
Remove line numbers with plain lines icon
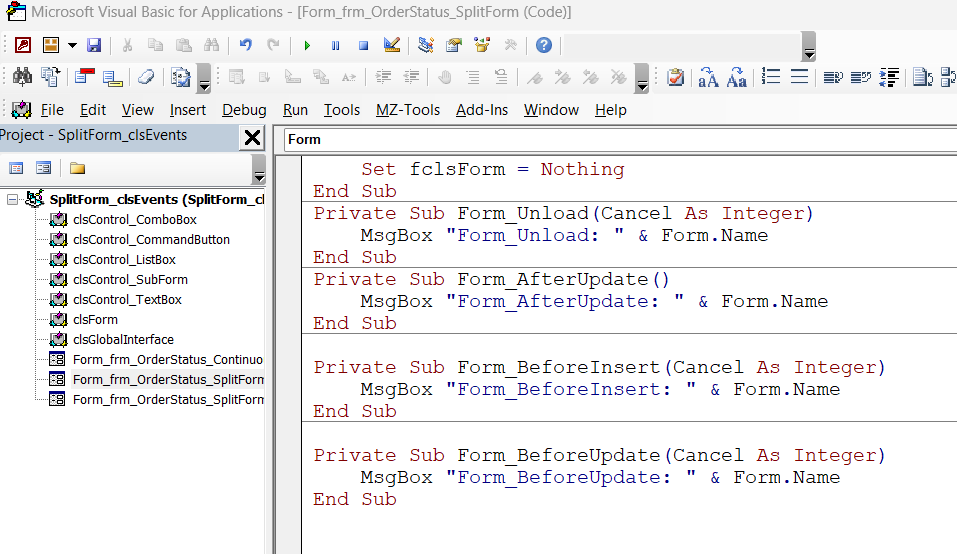[x=799, y=77]
